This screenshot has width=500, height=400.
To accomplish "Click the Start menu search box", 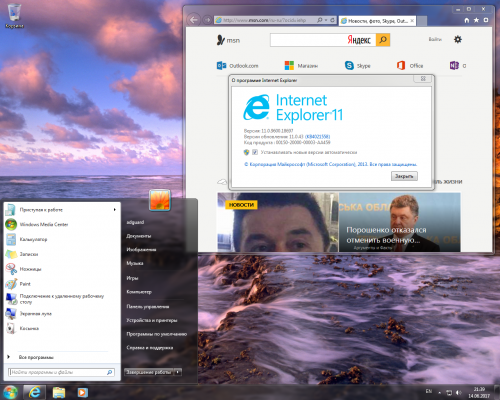I will (61, 372).
